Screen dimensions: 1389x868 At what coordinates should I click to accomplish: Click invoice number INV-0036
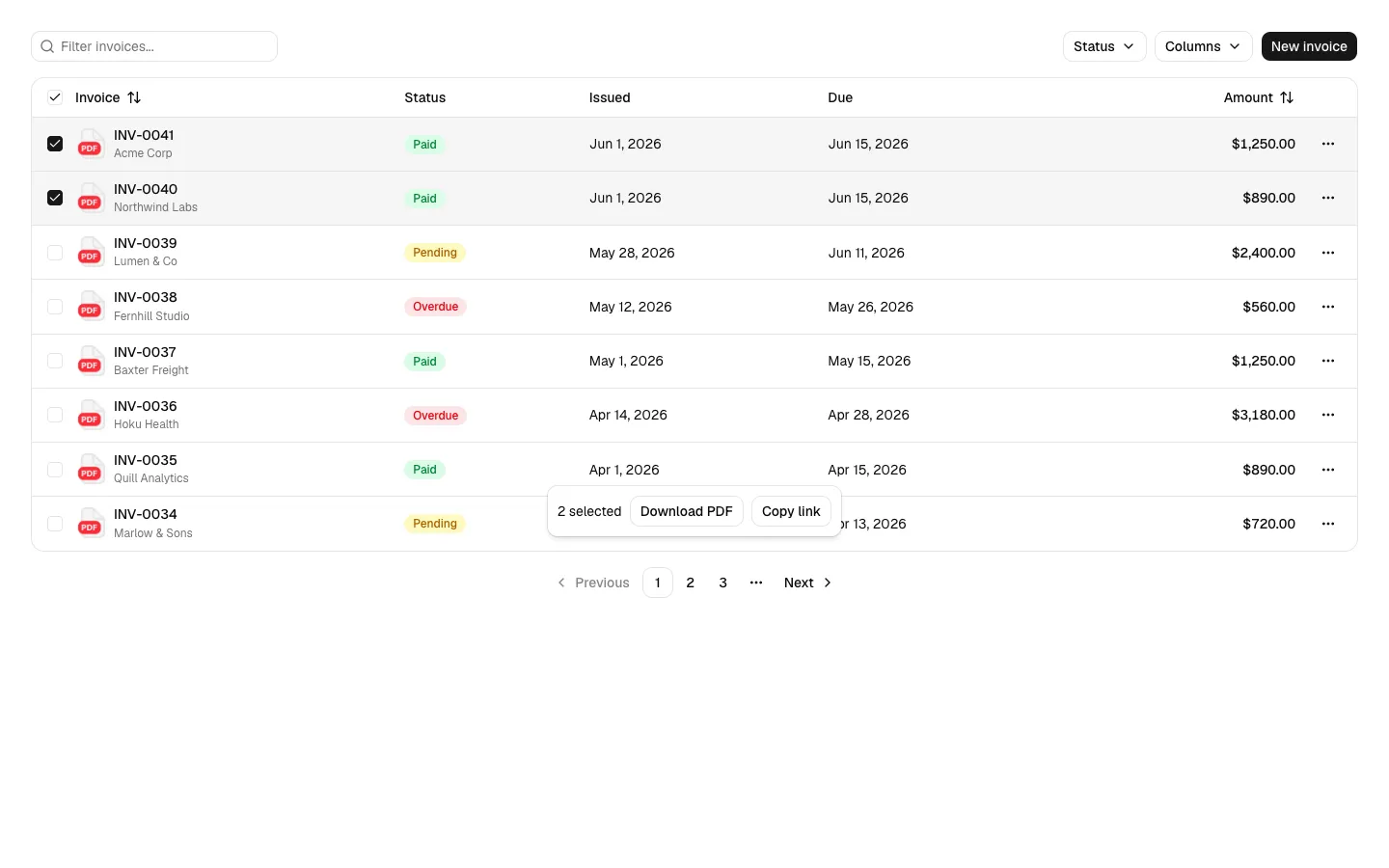click(x=146, y=406)
